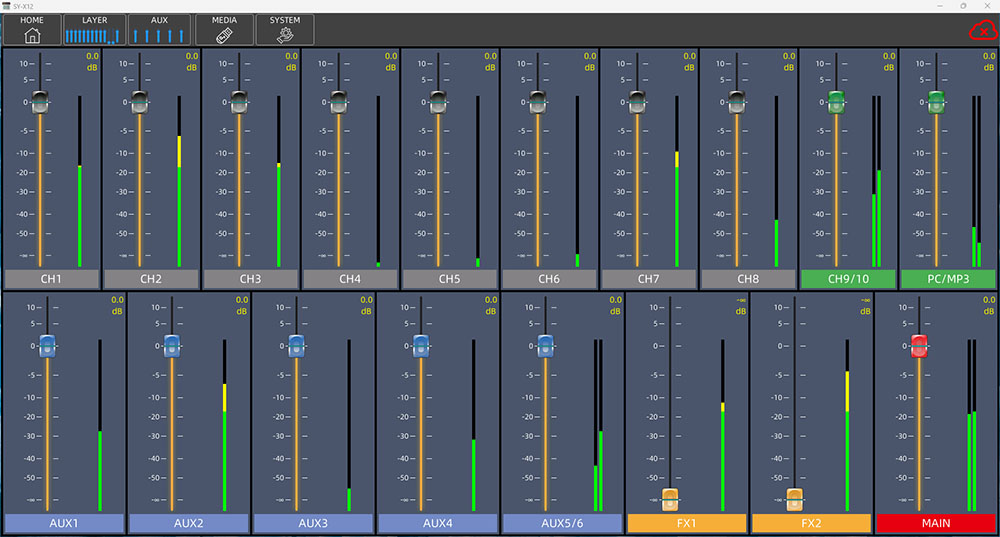Select the CH6 channel label
Viewport: 1000px width, 537px height.
pyautogui.click(x=549, y=279)
